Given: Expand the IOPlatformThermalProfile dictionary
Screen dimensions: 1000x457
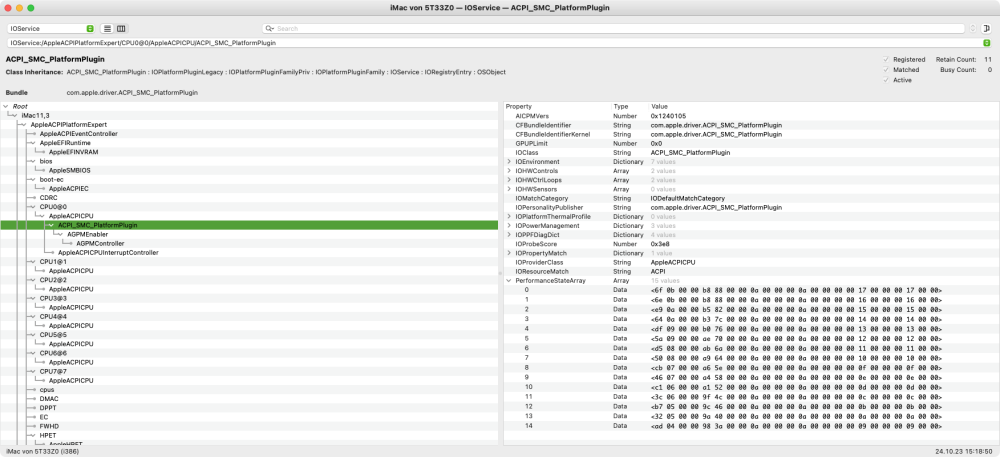Looking at the screenshot, I should point(509,217).
